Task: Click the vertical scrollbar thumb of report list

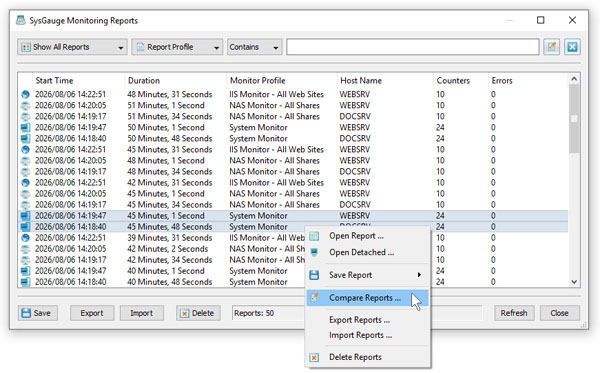Action: click(574, 119)
